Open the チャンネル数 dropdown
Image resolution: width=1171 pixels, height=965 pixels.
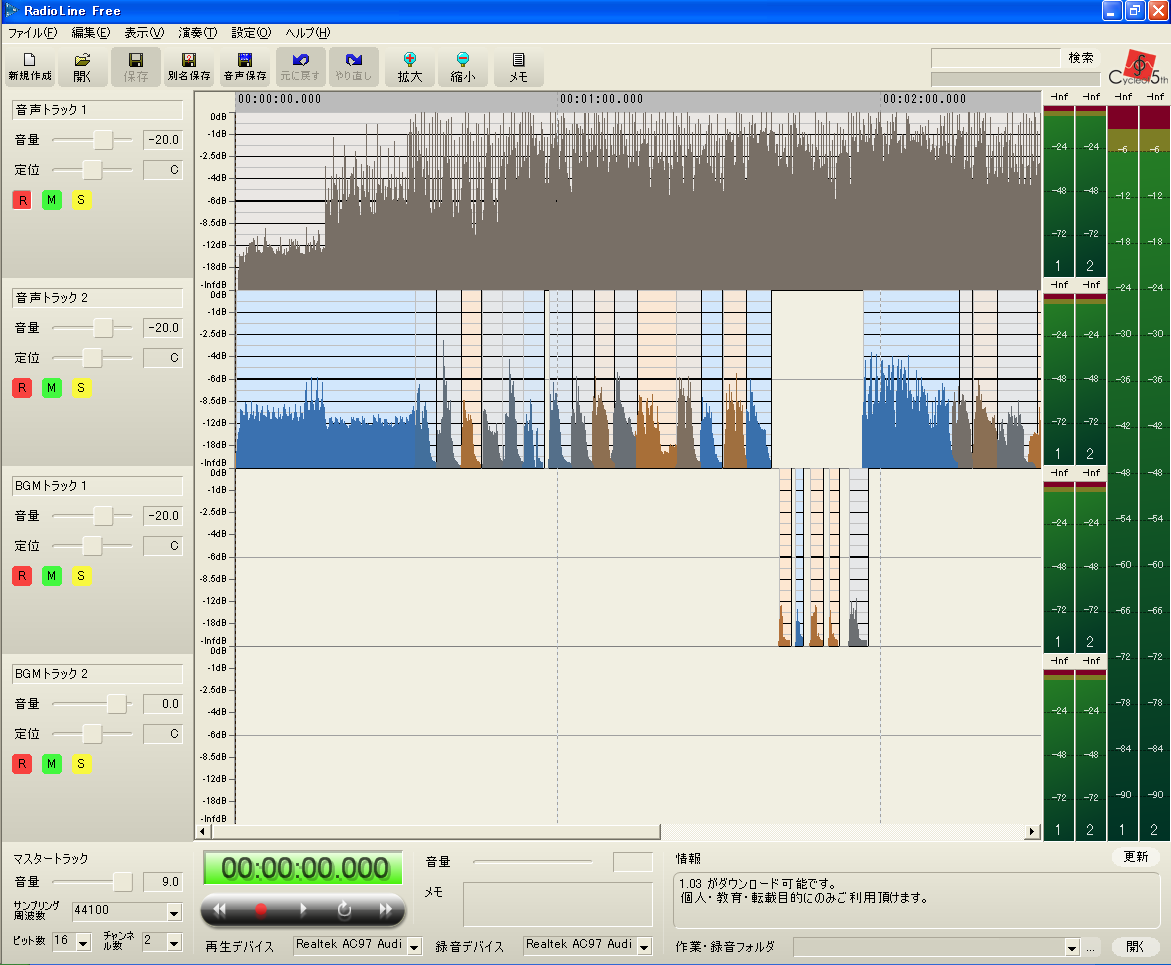174,943
